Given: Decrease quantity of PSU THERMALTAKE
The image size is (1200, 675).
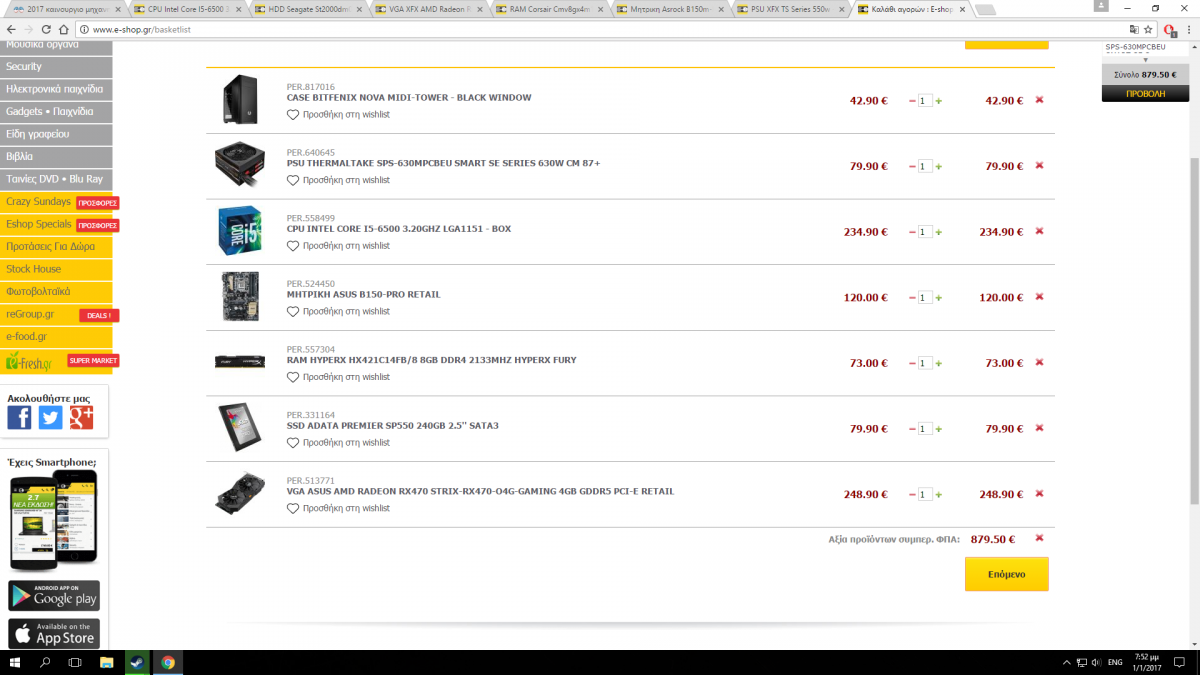Looking at the screenshot, I should pos(912,166).
